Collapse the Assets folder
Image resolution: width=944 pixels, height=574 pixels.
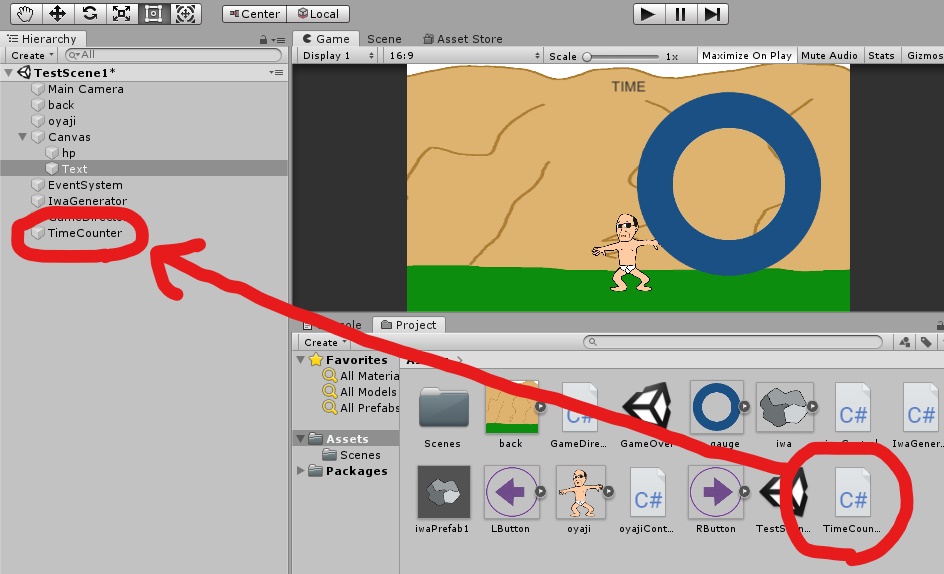300,438
